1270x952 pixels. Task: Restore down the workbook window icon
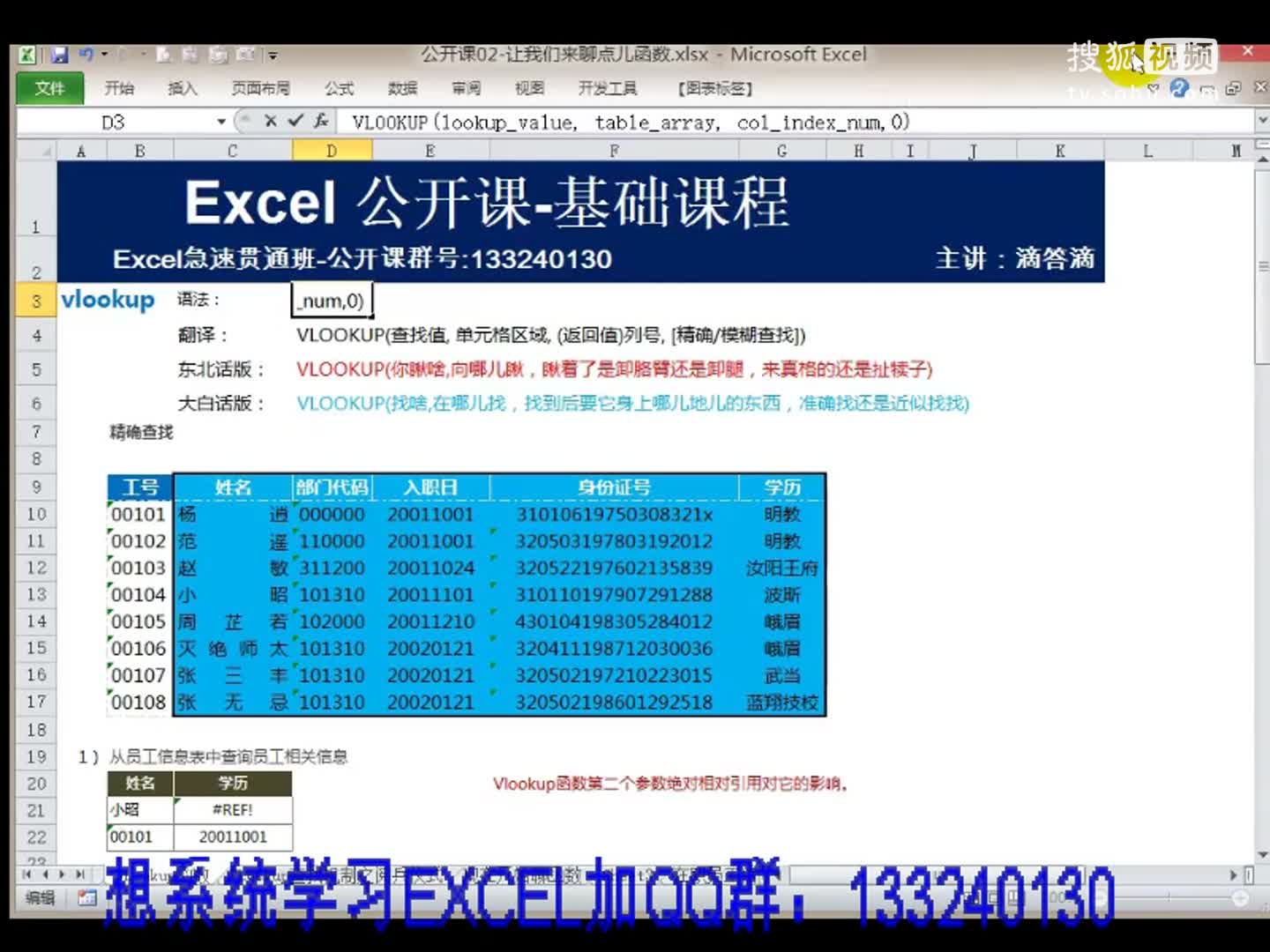tap(1232, 88)
